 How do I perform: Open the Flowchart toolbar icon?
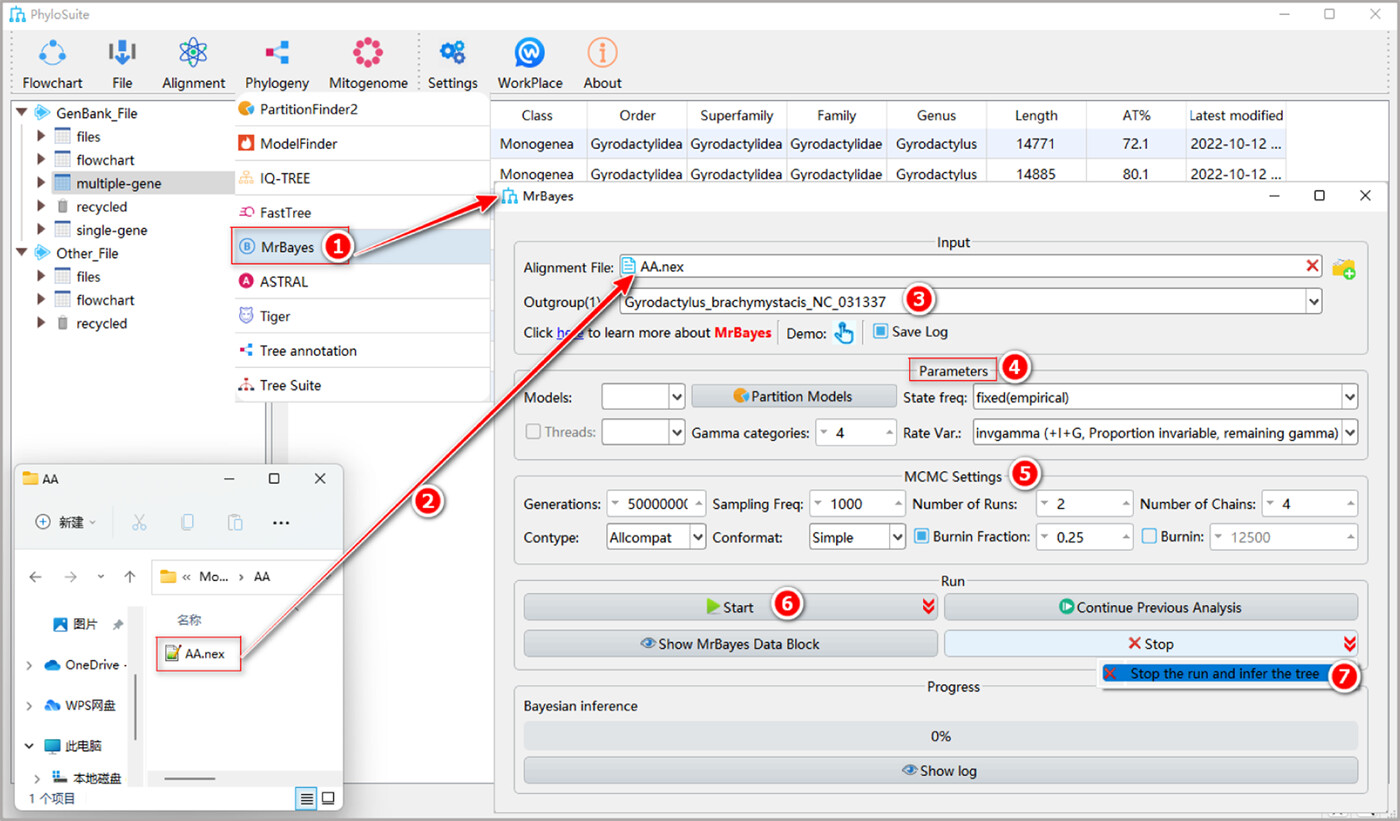pos(52,63)
